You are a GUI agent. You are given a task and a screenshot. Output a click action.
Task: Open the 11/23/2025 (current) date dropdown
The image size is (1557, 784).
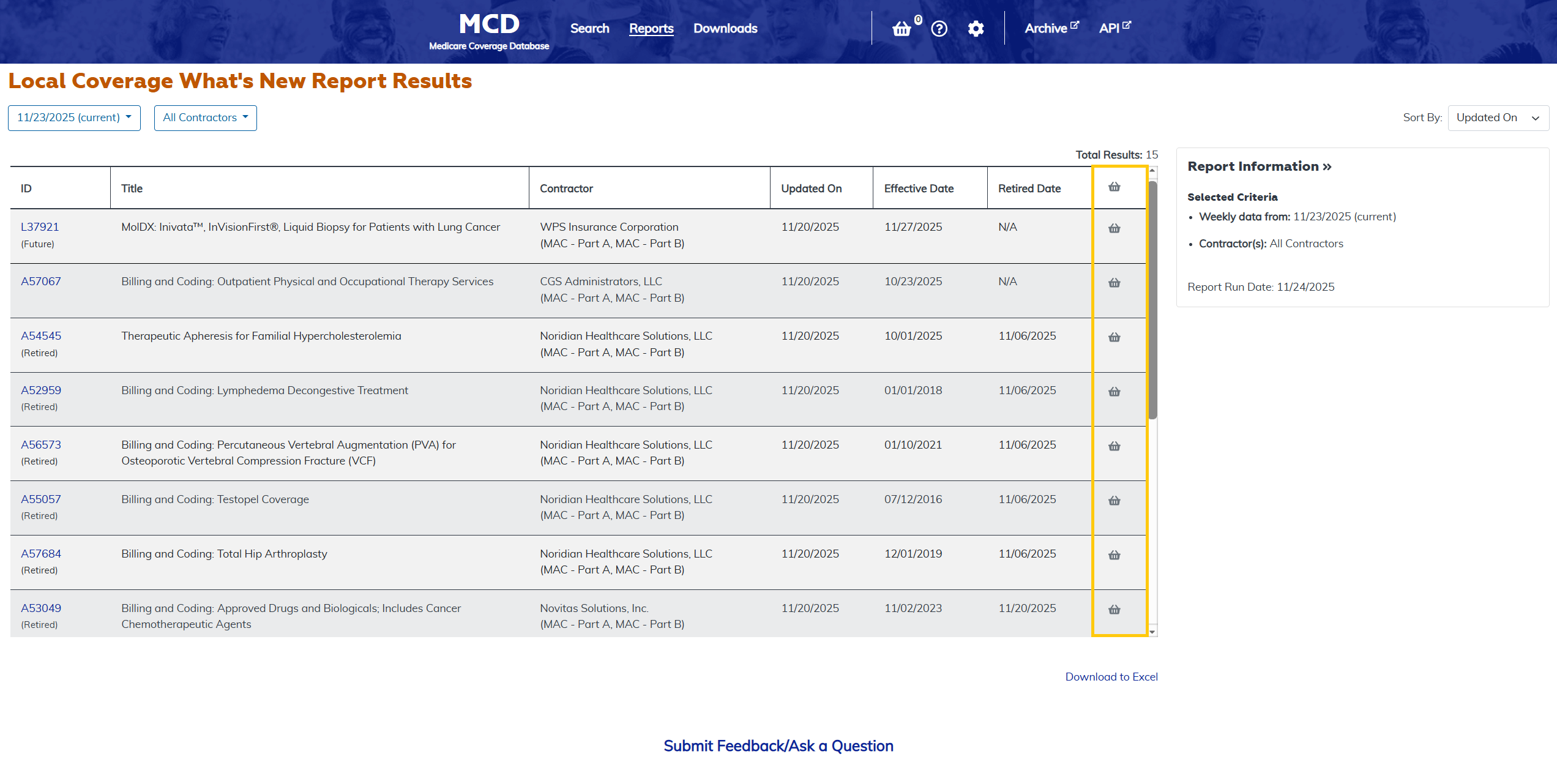click(74, 118)
